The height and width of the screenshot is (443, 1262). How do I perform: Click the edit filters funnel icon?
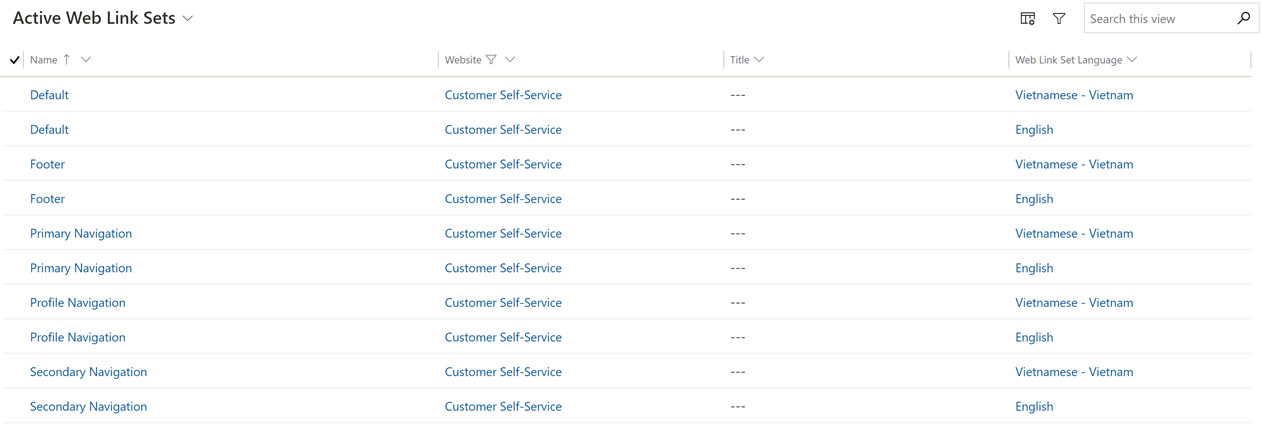1059,18
